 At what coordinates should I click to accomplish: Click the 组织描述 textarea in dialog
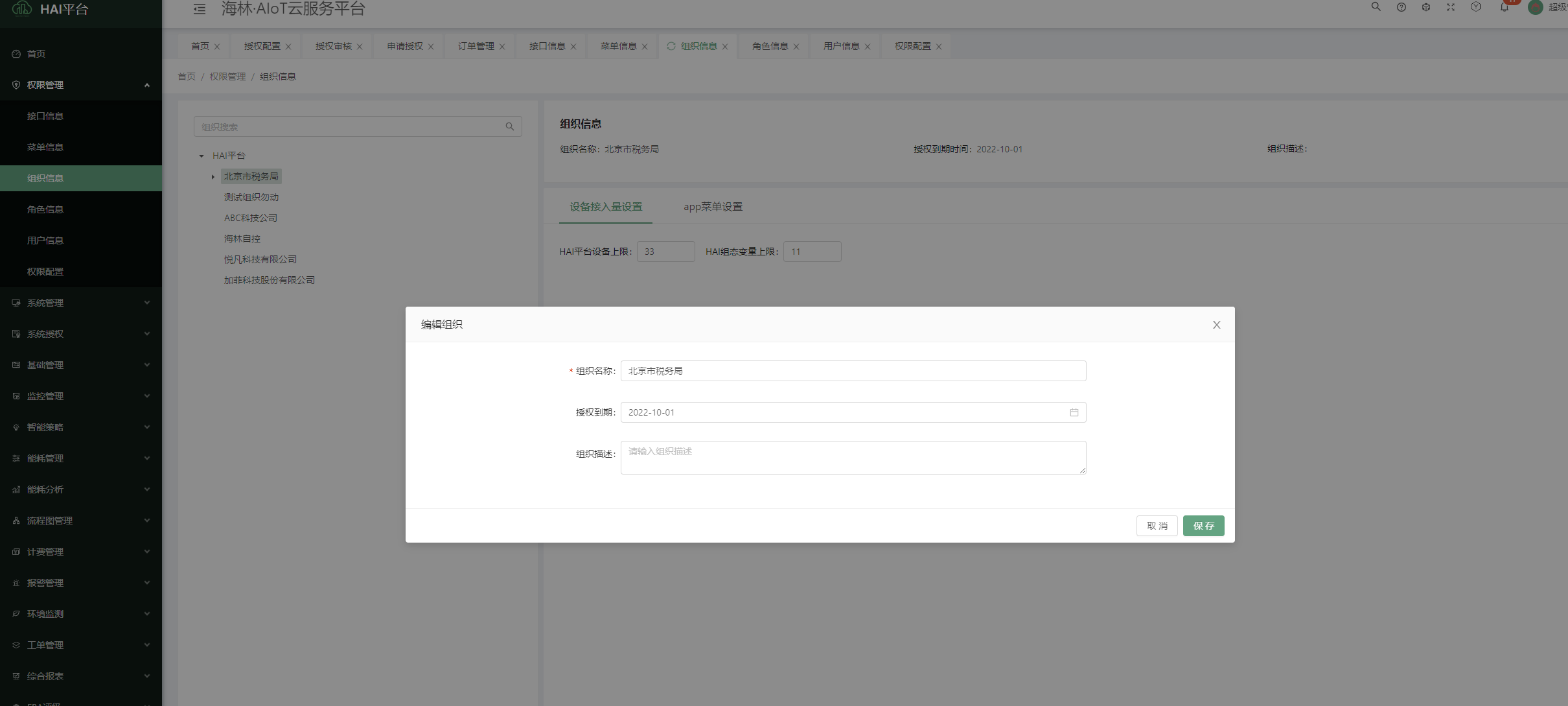[853, 458]
